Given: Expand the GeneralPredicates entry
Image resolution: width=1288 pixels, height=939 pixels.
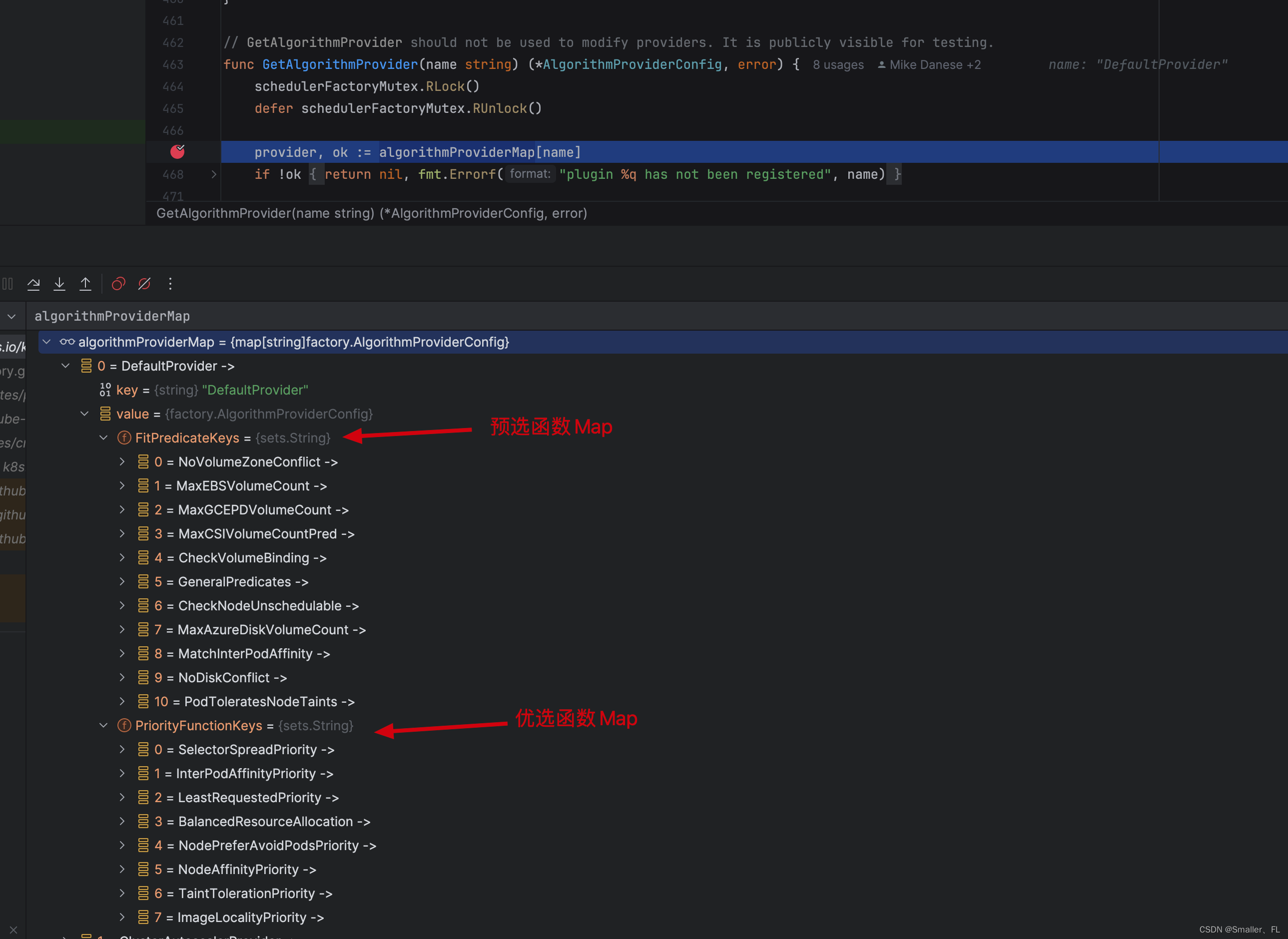Looking at the screenshot, I should (x=122, y=581).
